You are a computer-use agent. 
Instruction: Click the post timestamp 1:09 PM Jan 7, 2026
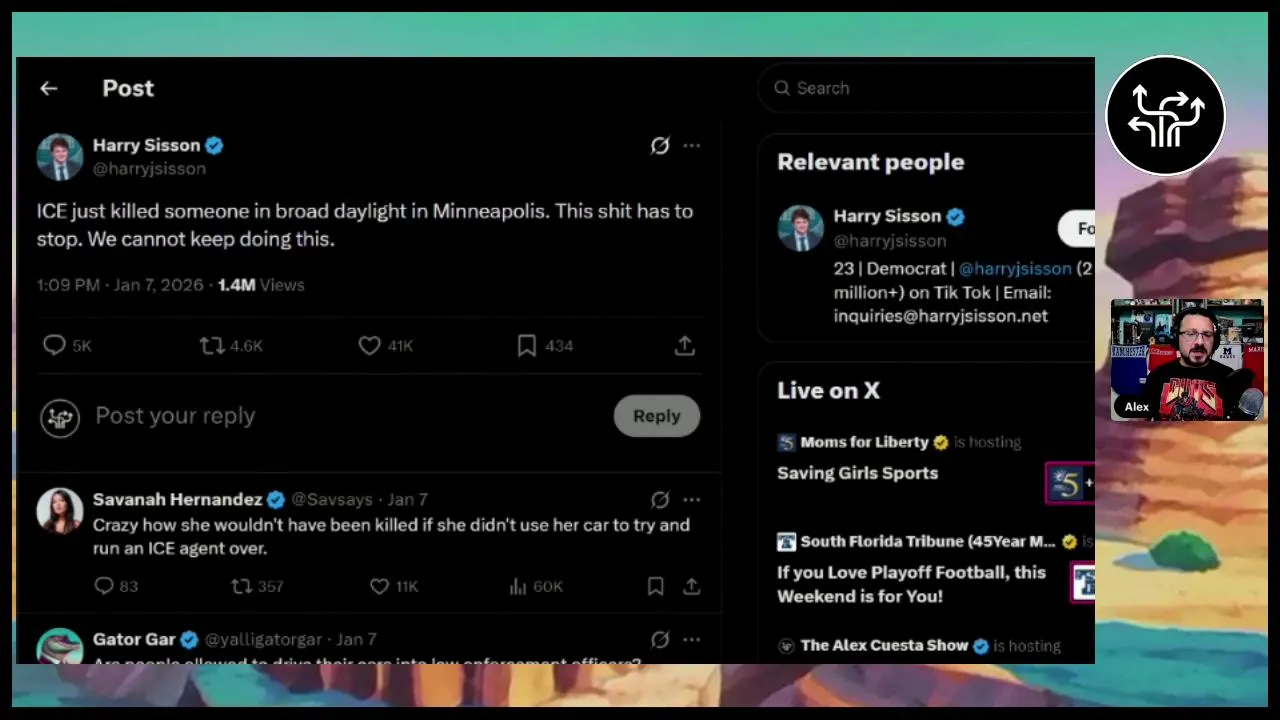click(x=120, y=285)
